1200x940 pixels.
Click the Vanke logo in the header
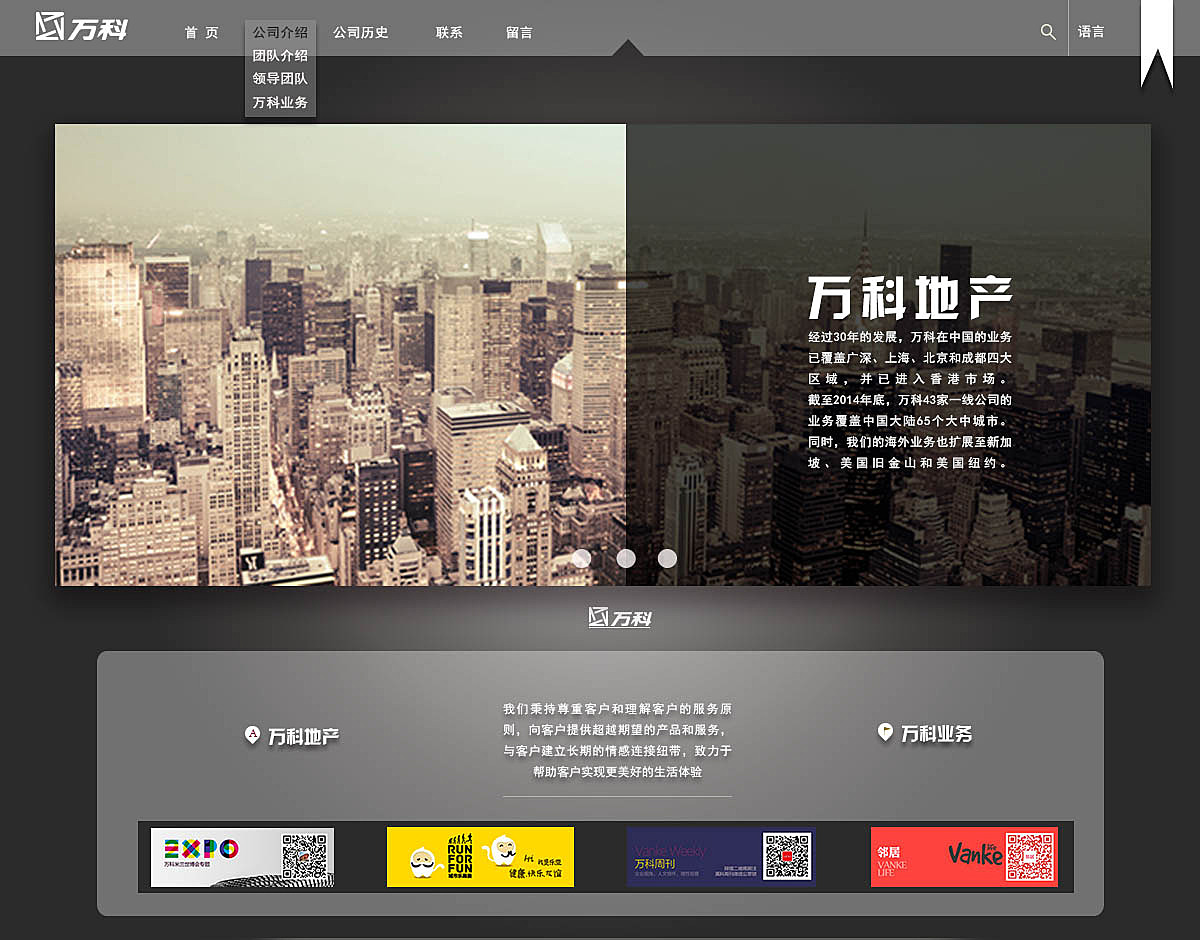coord(81,28)
